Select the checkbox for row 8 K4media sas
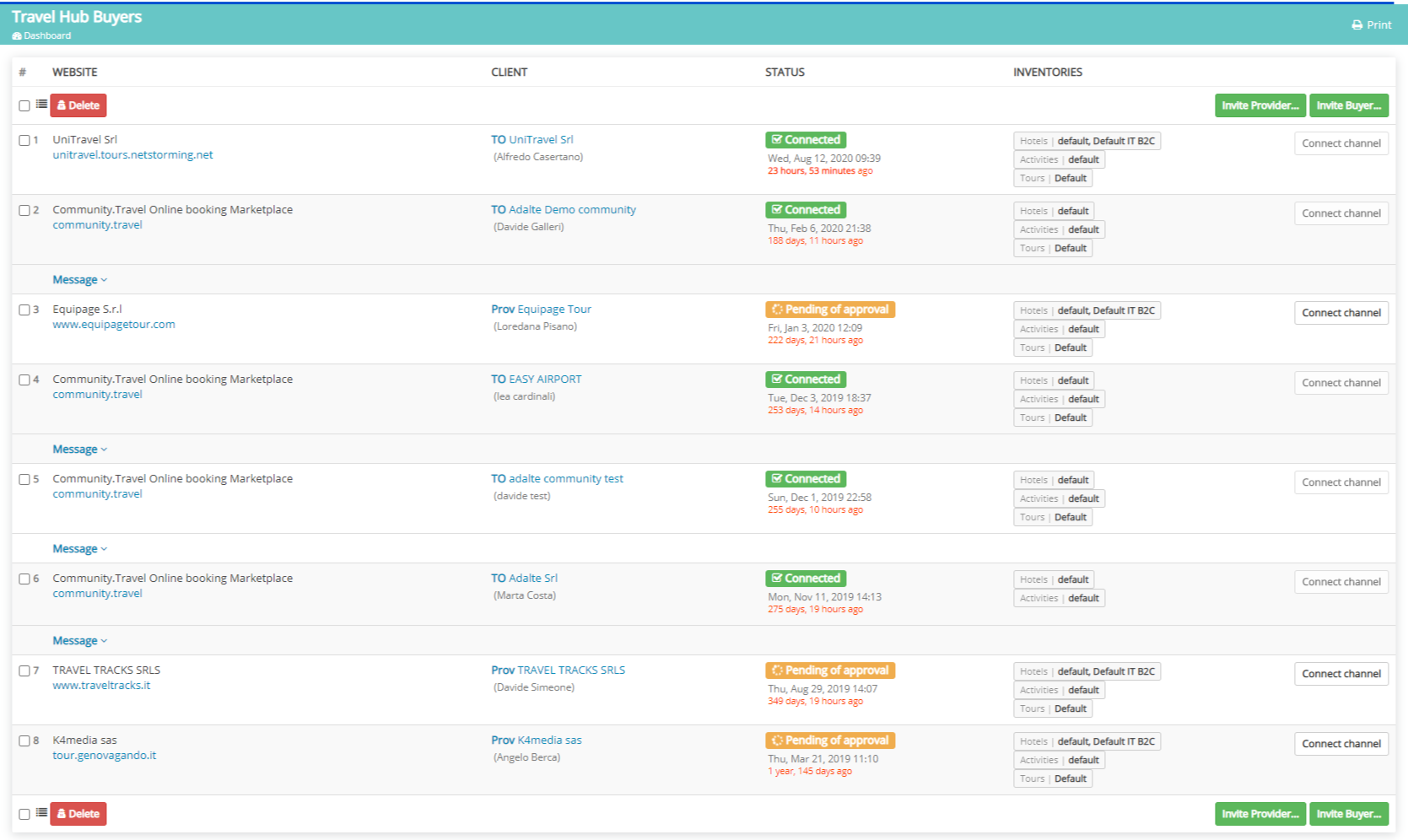The width and height of the screenshot is (1408, 840). click(24, 740)
